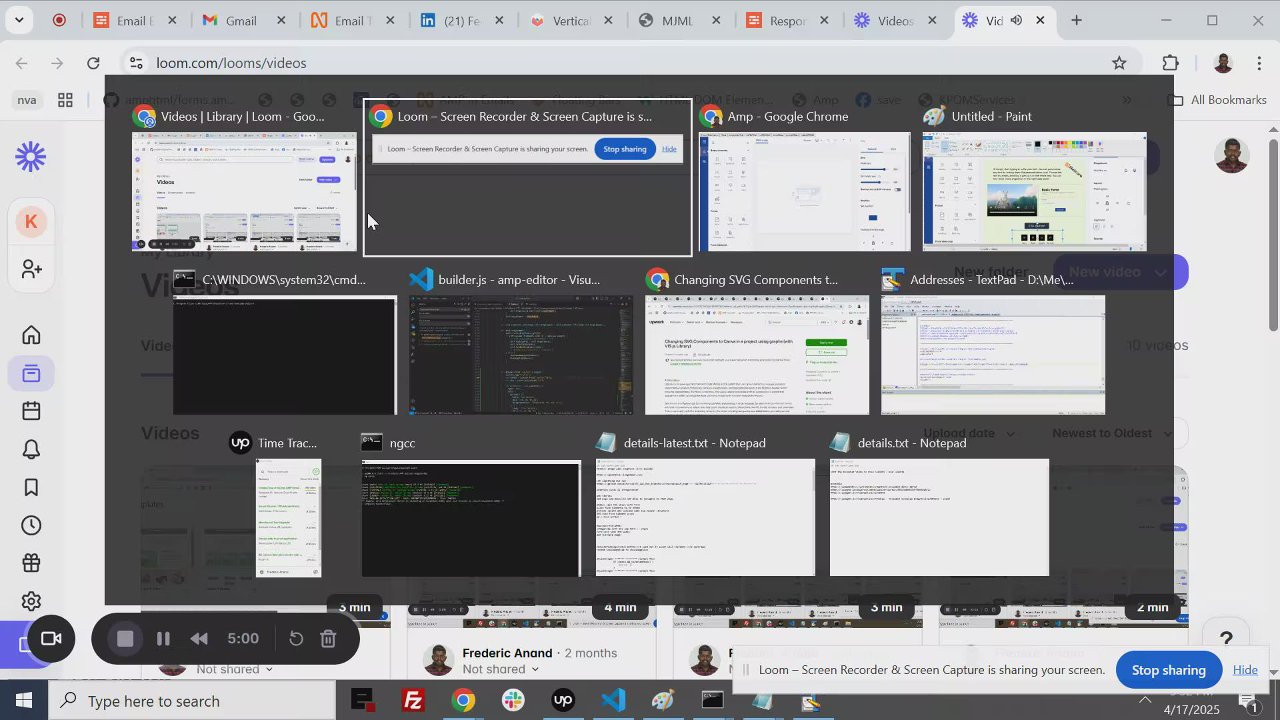This screenshot has height=720, width=1280.
Task: Click Stop sharing inside switcher preview
Action: click(624, 149)
